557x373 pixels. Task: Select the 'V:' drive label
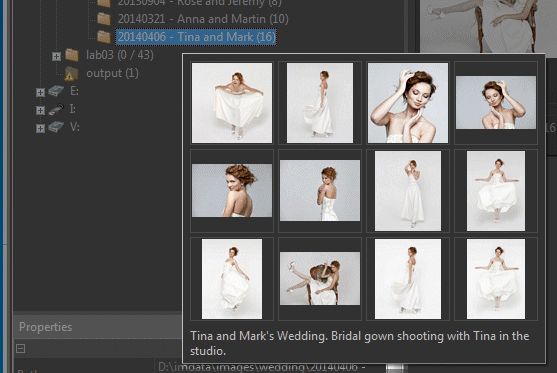[x=74, y=127]
